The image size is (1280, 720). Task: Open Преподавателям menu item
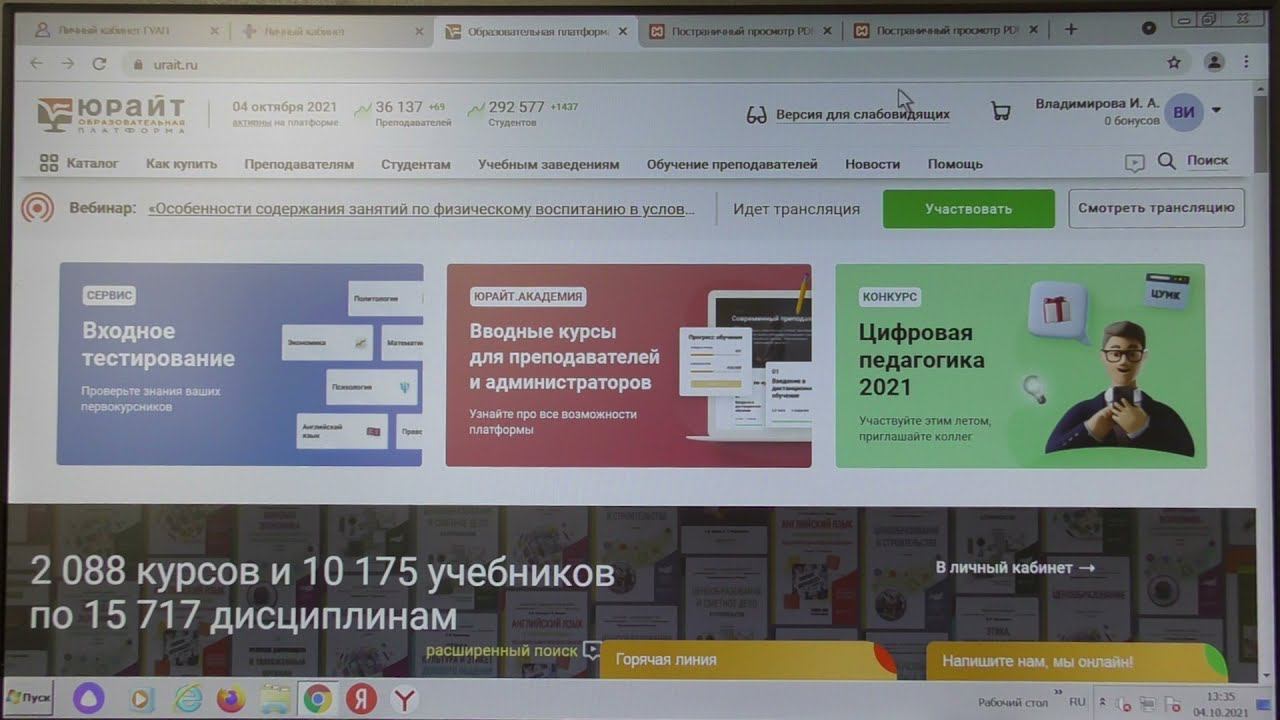click(299, 164)
